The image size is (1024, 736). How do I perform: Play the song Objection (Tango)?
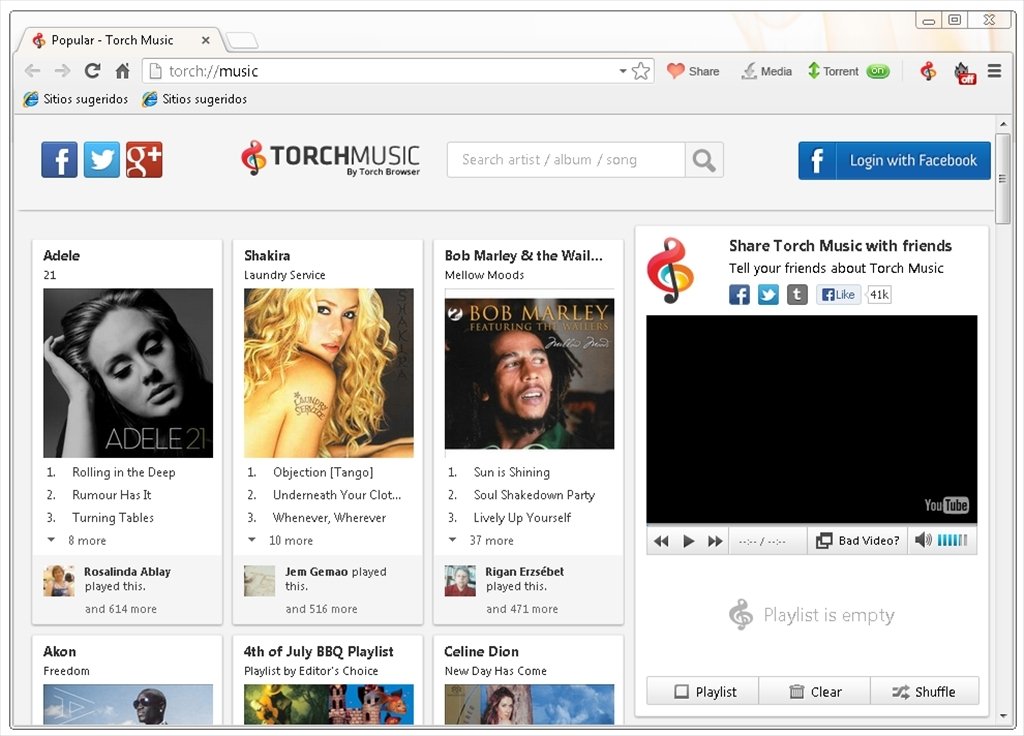[x=323, y=472]
